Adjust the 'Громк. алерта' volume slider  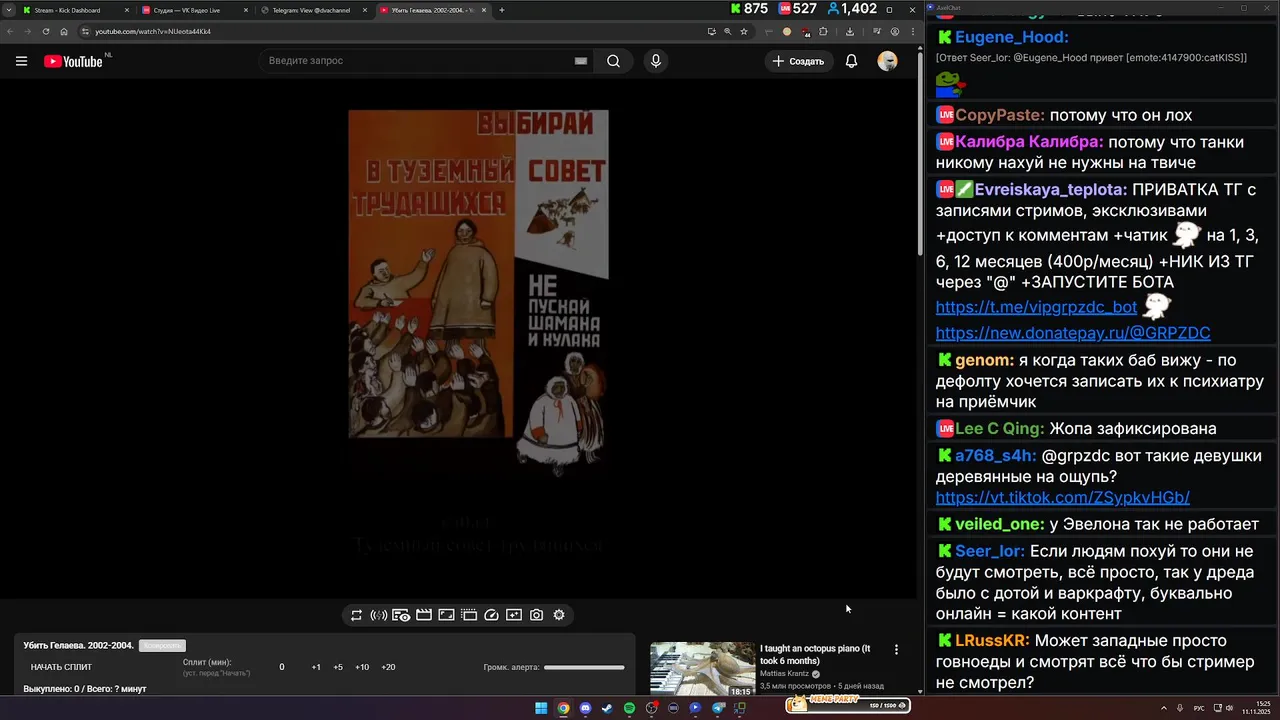tap(584, 667)
